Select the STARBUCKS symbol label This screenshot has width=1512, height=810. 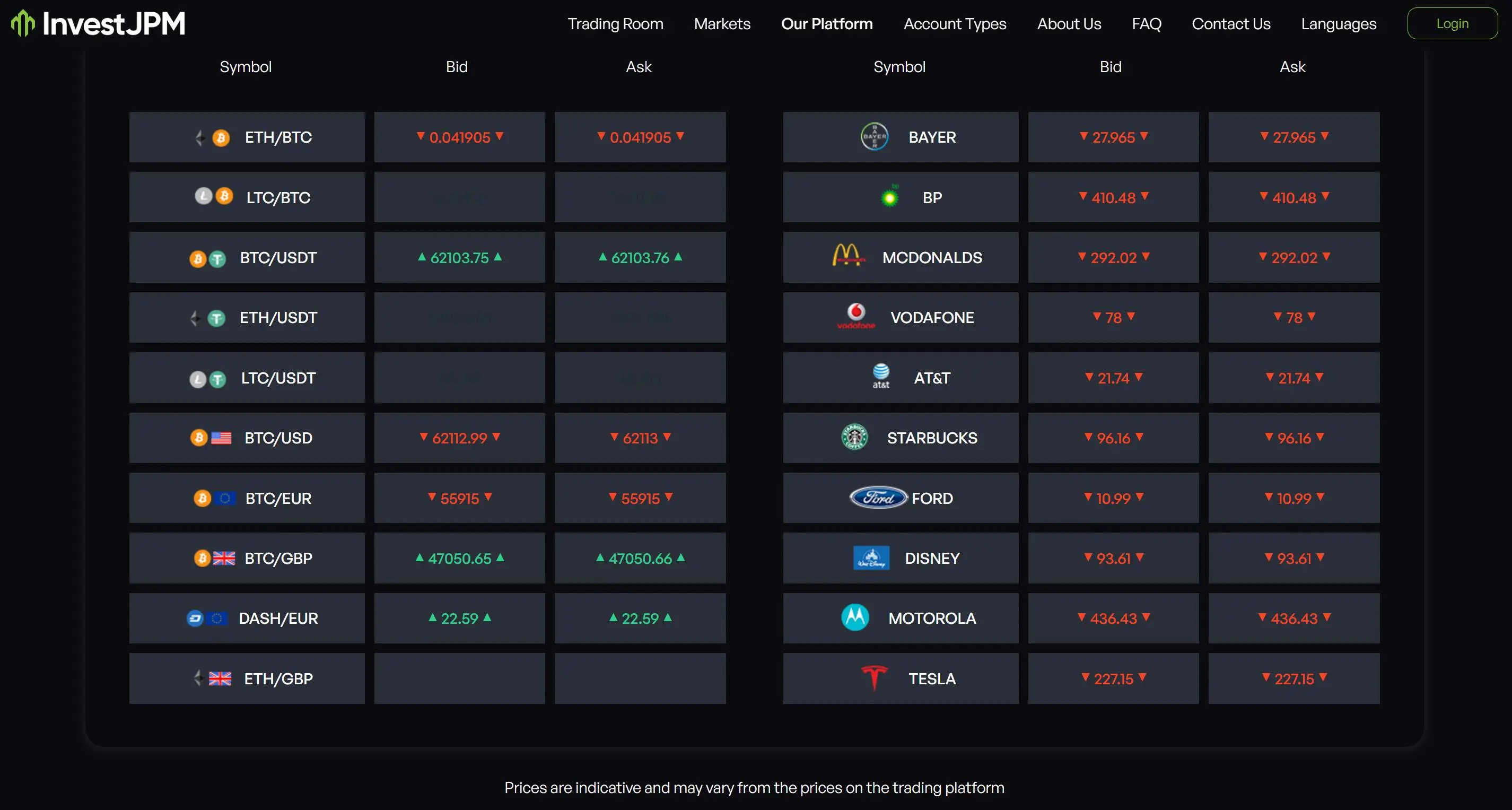pyautogui.click(x=931, y=438)
